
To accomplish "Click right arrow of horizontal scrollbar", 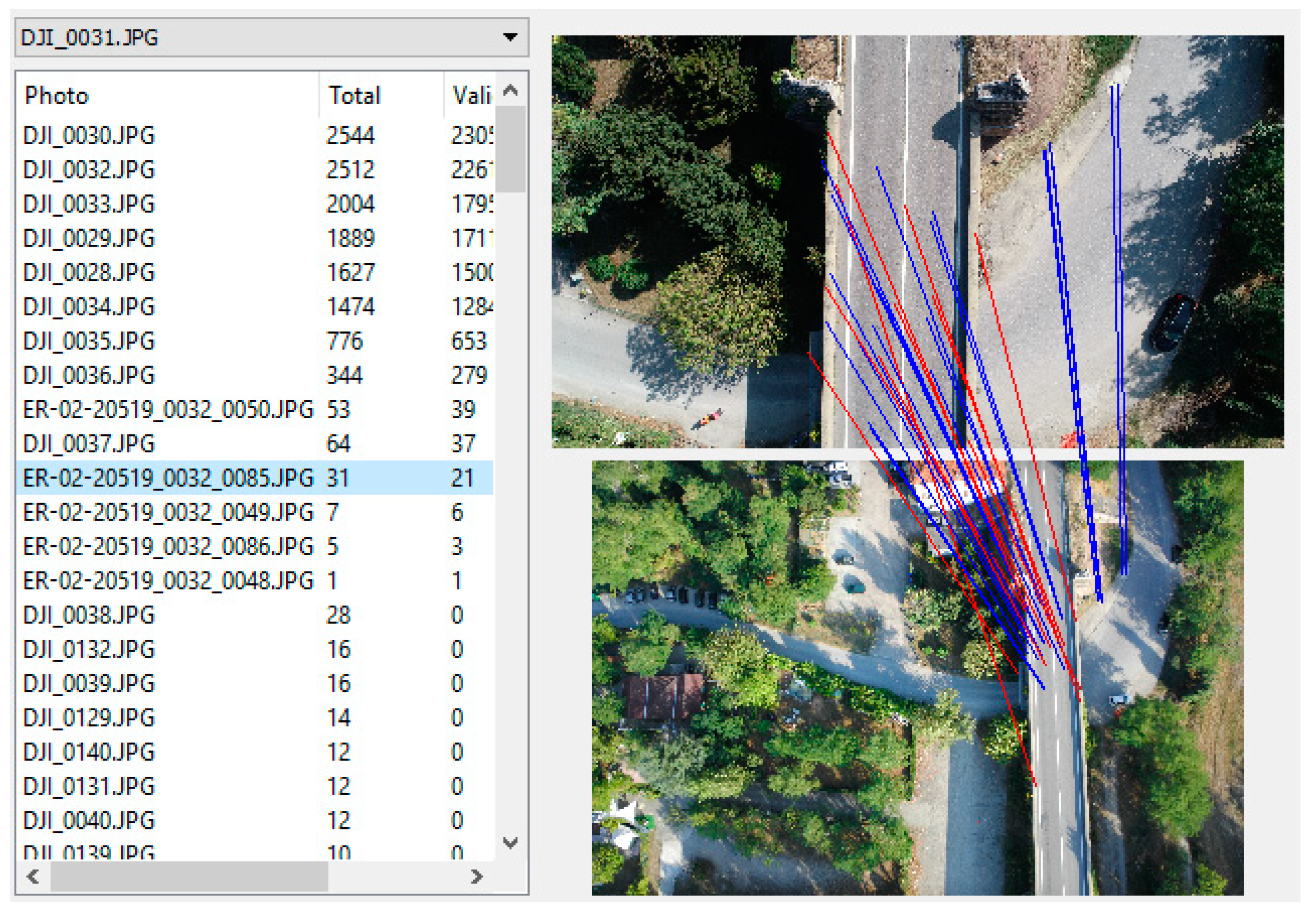I will point(476,876).
